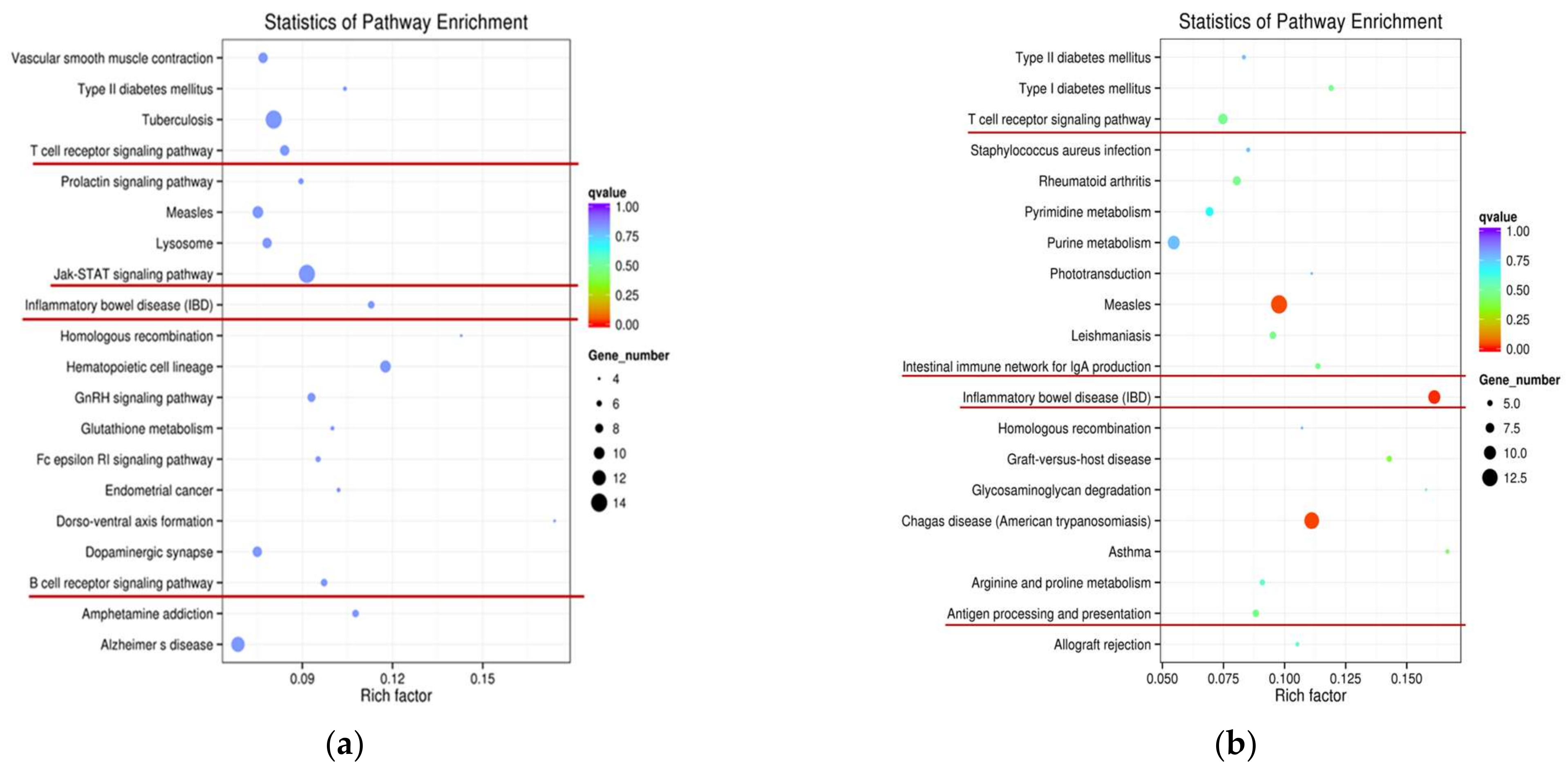The image size is (1568, 769).
Task: Click the qvalue color gradient bar in chart b
Action: 1490,290
